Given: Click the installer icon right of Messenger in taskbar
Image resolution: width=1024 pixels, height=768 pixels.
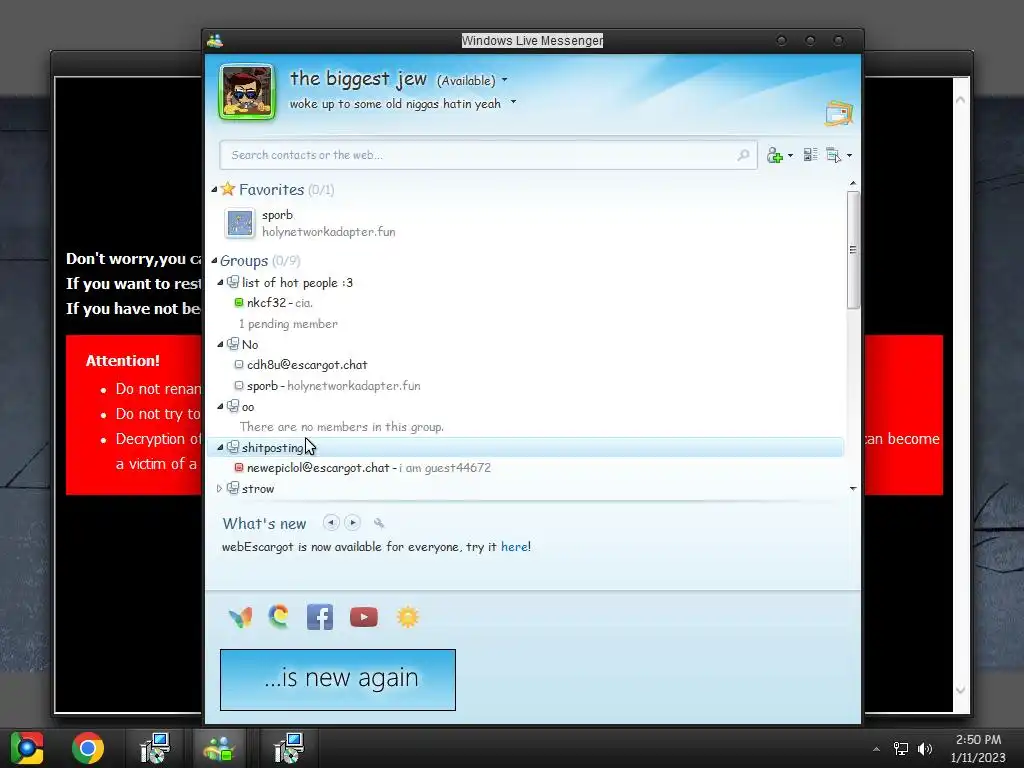Looking at the screenshot, I should point(288,748).
